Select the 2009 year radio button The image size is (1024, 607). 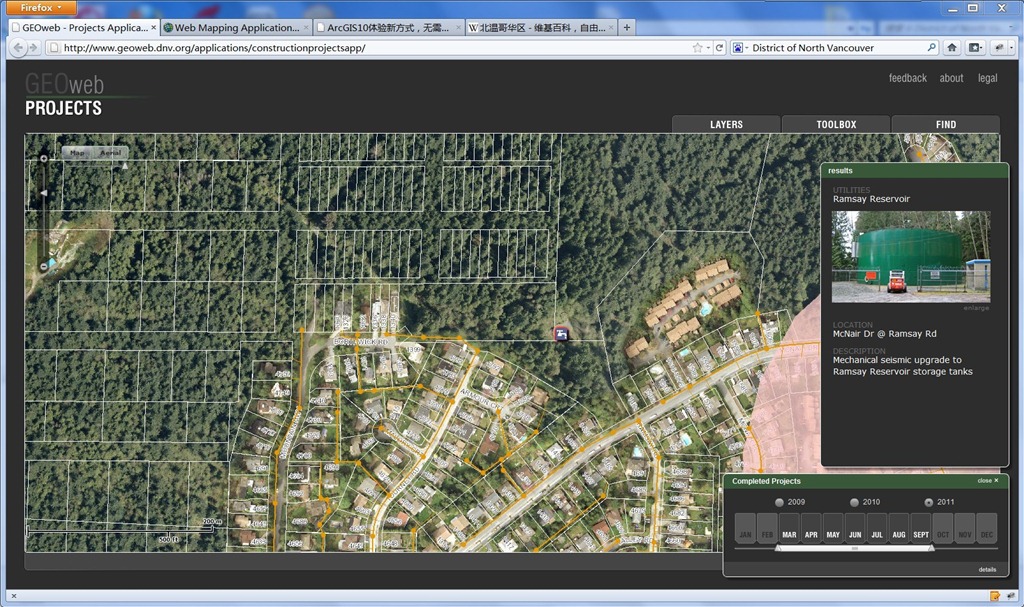(x=780, y=502)
